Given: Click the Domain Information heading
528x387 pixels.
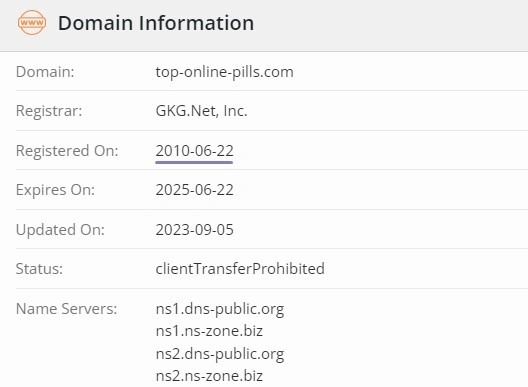Looking at the screenshot, I should click(156, 23).
